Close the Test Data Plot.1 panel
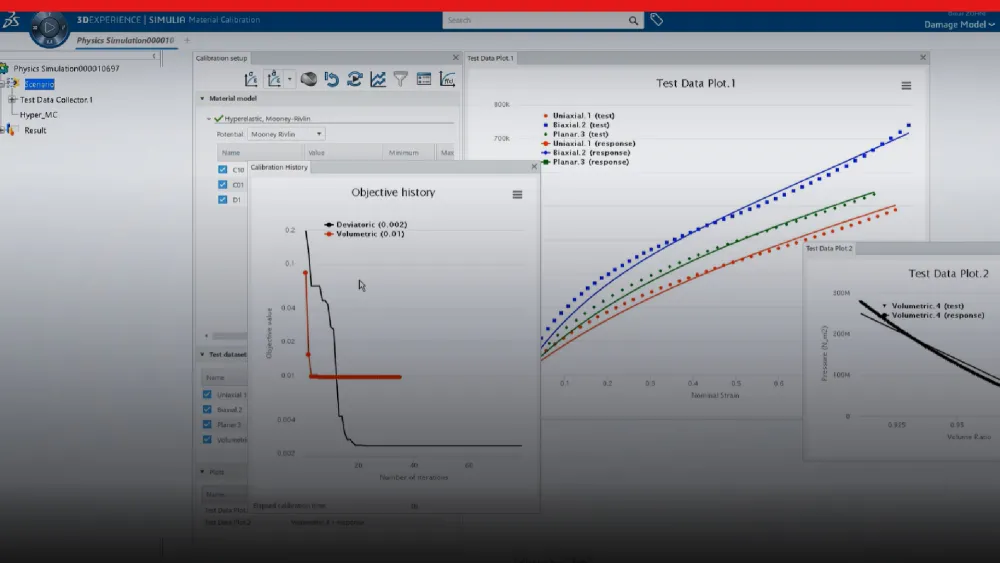 pyautogui.click(x=923, y=57)
